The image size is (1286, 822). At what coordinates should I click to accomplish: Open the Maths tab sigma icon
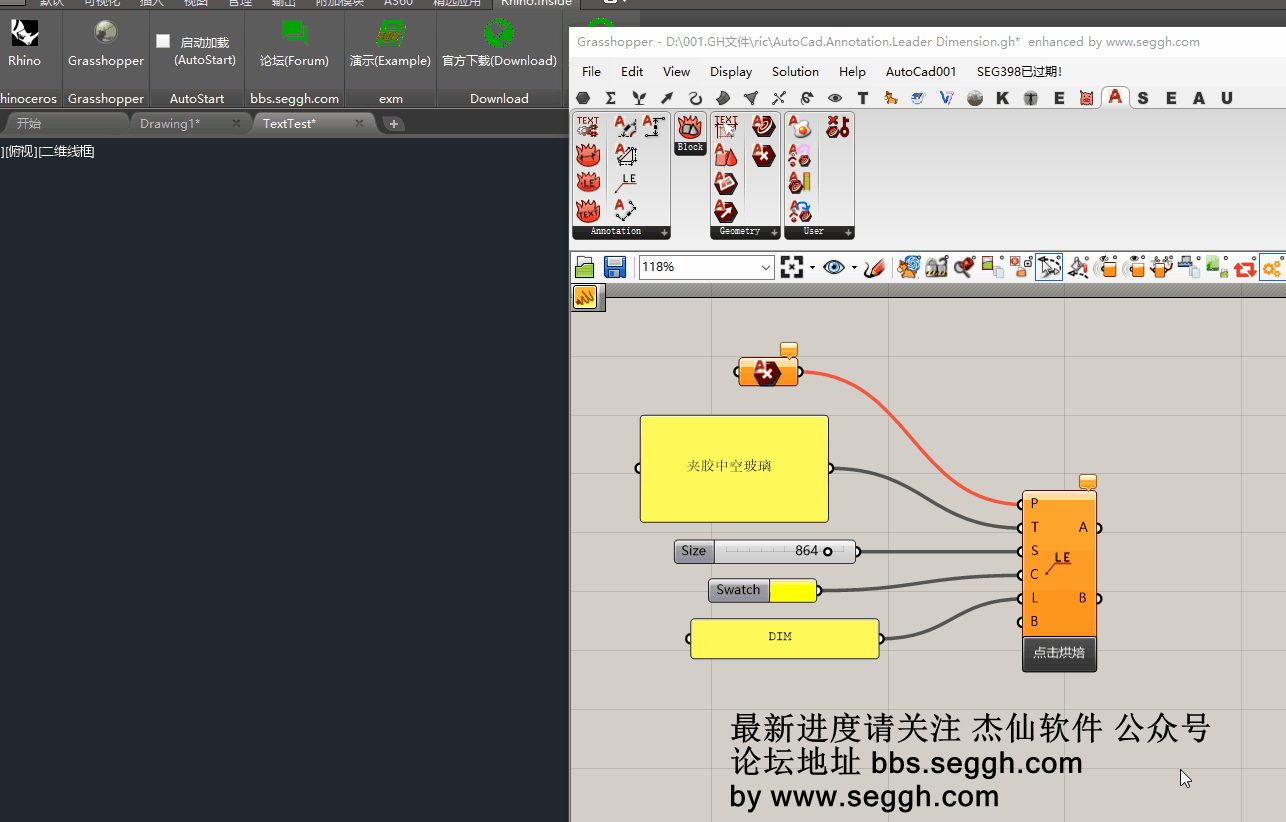[611, 98]
